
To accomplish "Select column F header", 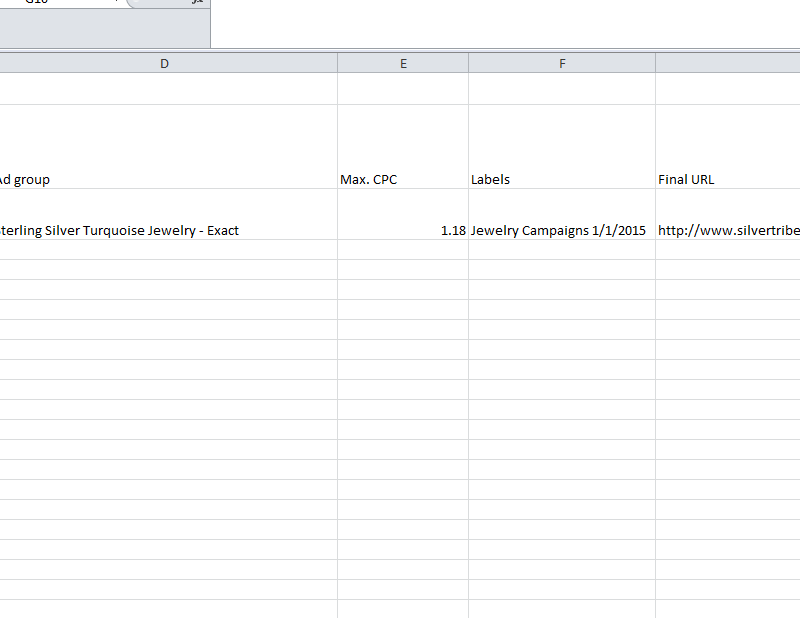I will [562, 62].
